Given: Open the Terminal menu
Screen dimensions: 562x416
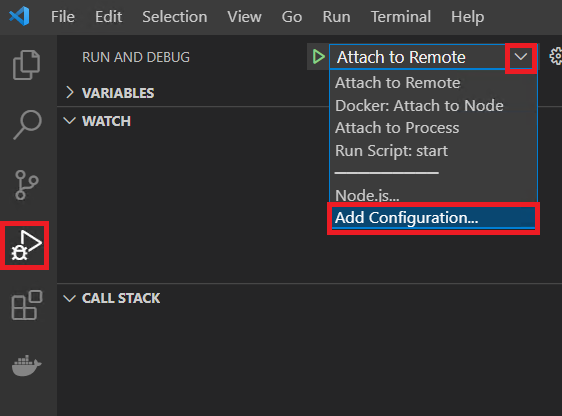Looking at the screenshot, I should point(401,17).
